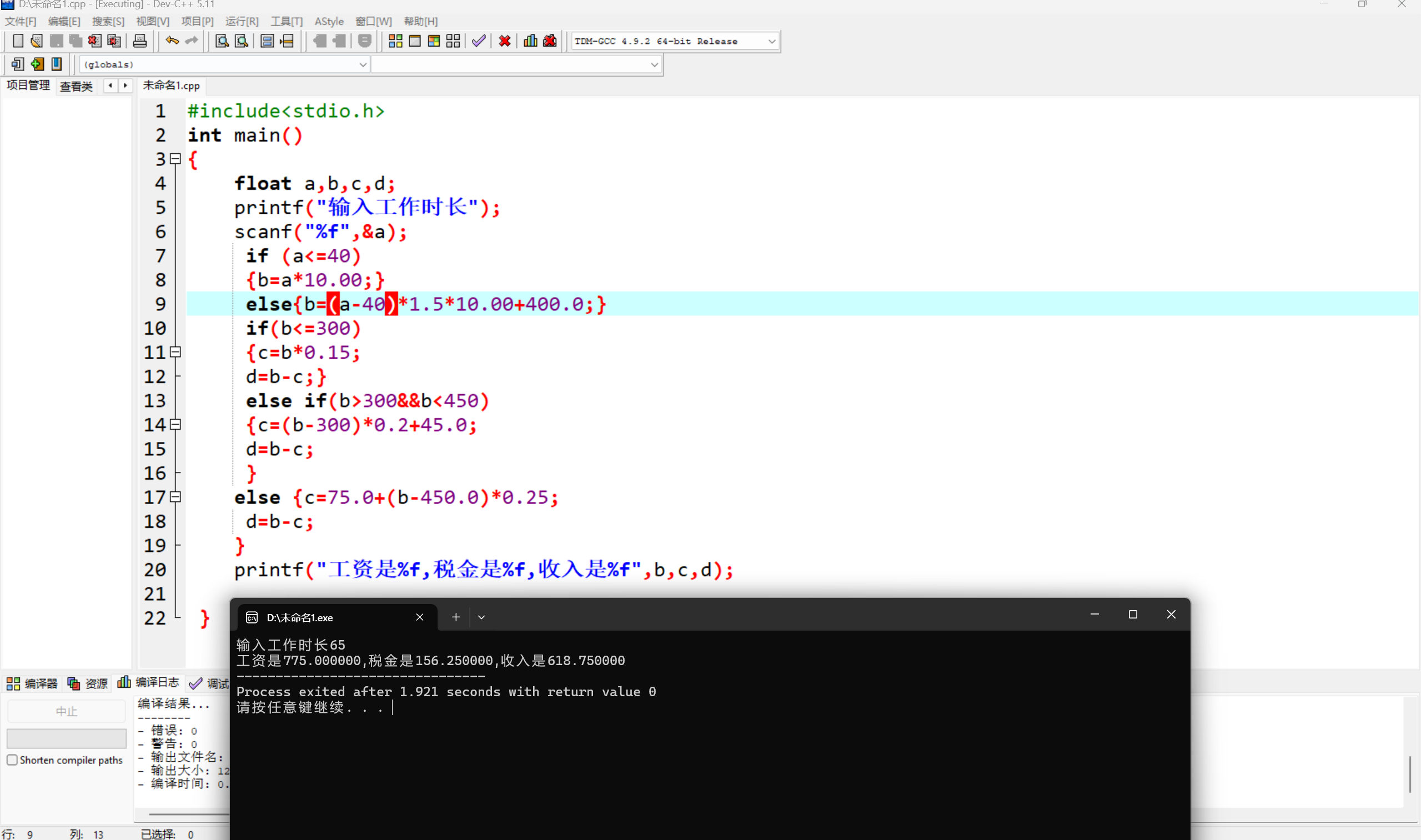Click the Compile four-squares icon
The width and height of the screenshot is (1421, 840).
[395, 41]
